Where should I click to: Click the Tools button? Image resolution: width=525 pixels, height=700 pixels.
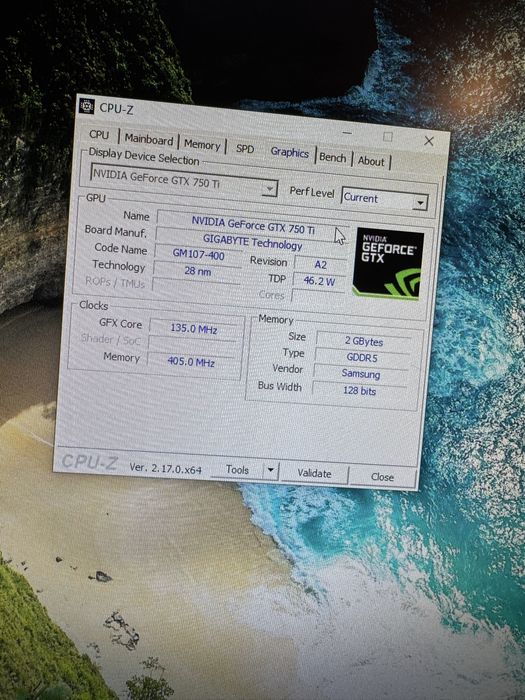click(237, 470)
